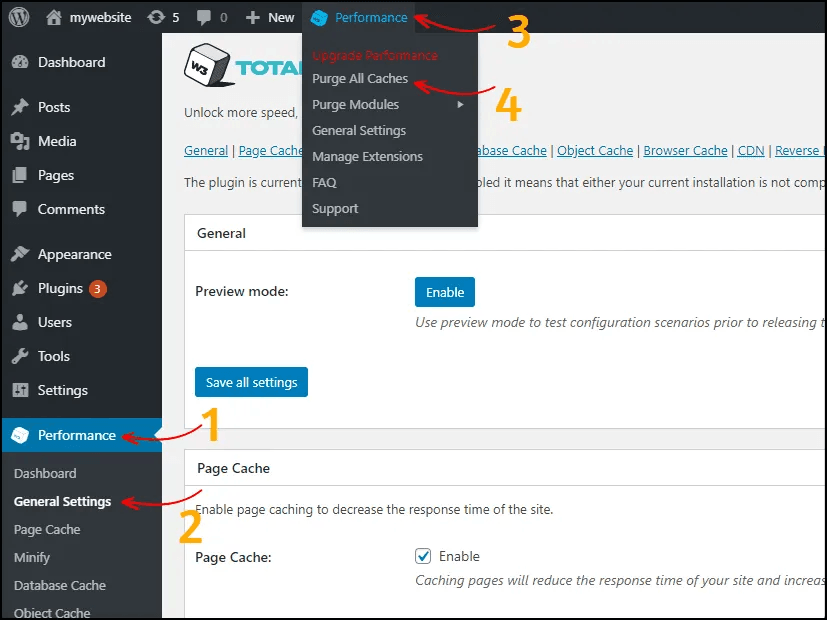Click the Plugins update badge showing 3
827x620 pixels.
tap(98, 289)
